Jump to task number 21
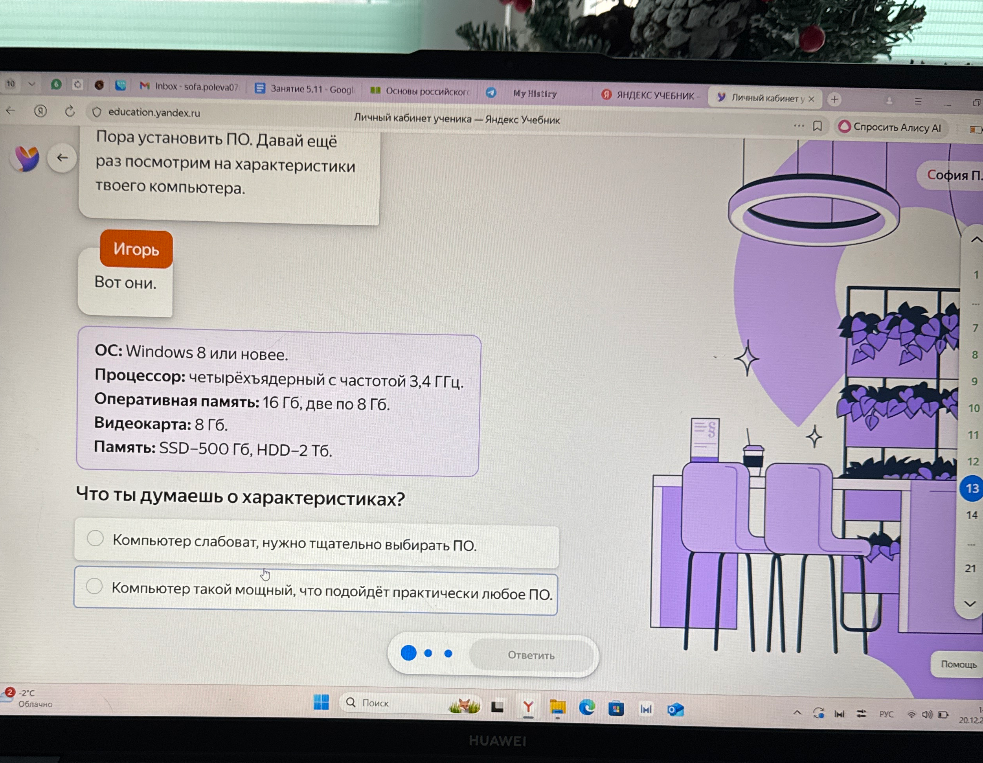This screenshot has height=763, width=983. tap(970, 568)
